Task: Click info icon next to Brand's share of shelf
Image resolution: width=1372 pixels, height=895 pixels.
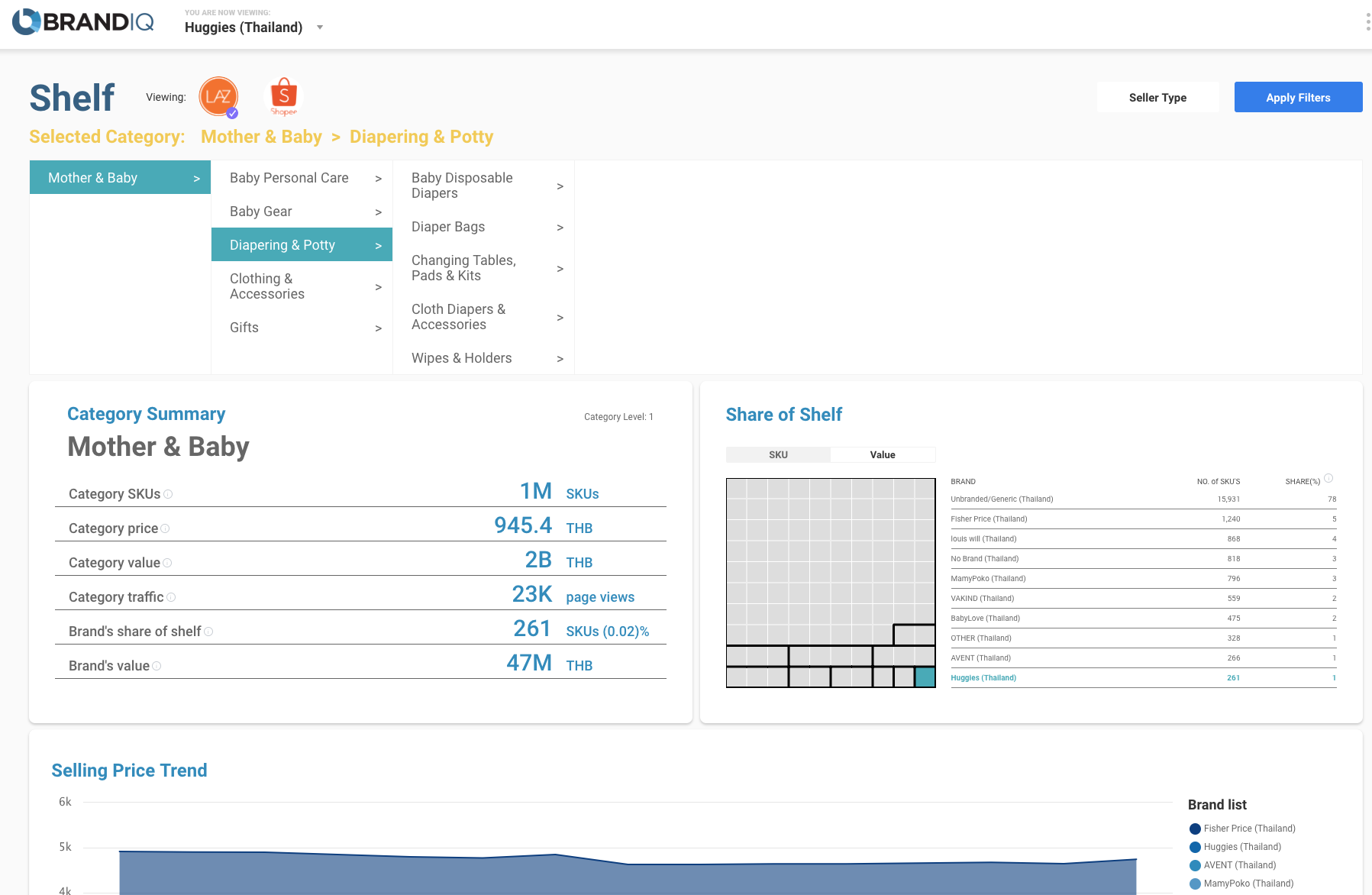Action: (208, 632)
